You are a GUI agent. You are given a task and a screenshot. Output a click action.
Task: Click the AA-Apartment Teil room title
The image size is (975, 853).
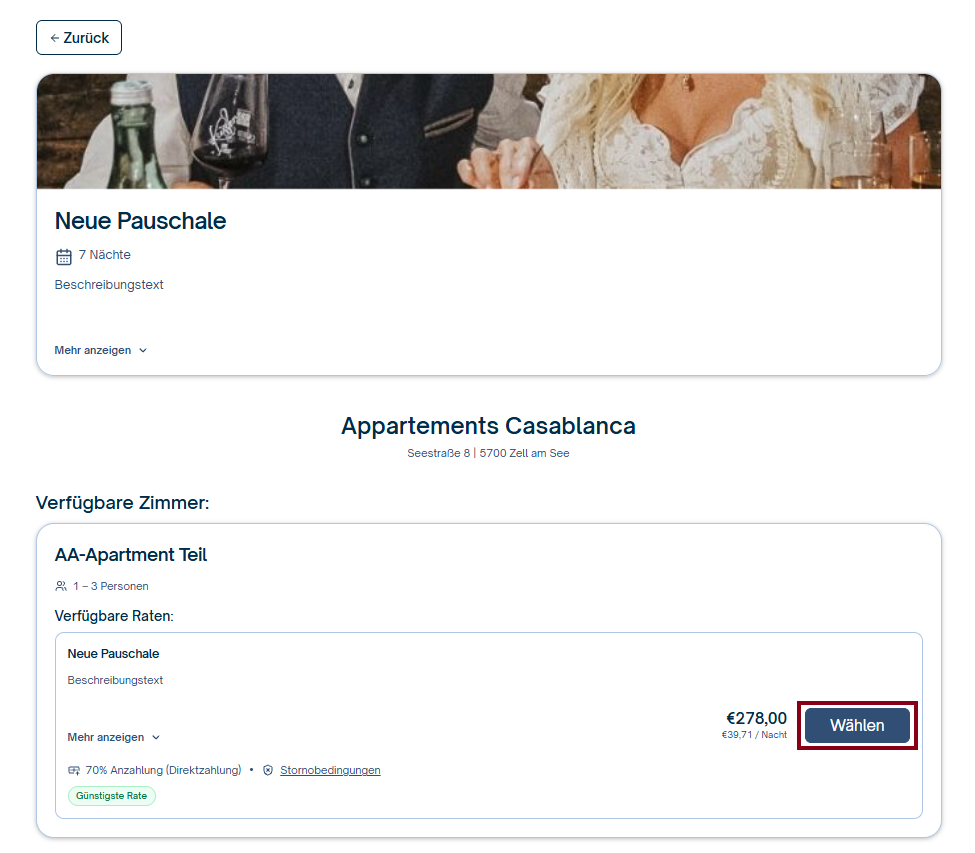pos(131,555)
